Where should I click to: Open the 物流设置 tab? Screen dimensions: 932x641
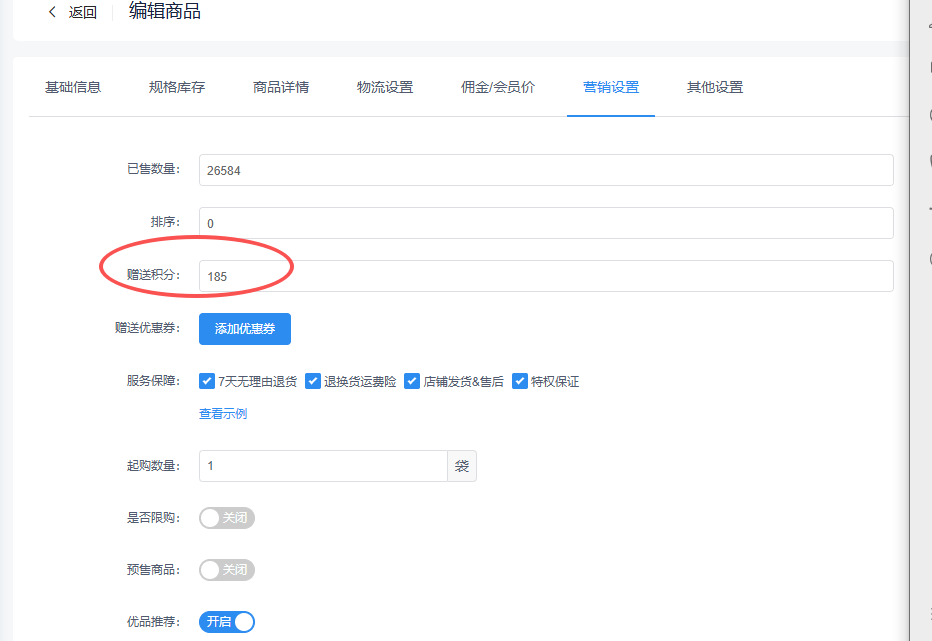tap(387, 87)
